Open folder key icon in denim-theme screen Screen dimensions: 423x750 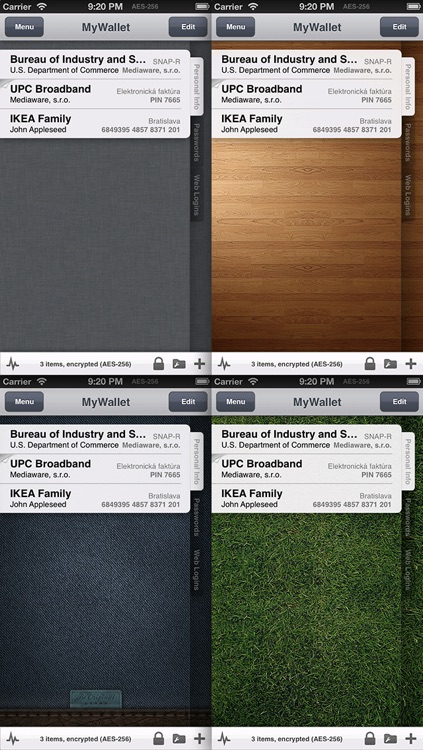pyautogui.click(x=179, y=739)
